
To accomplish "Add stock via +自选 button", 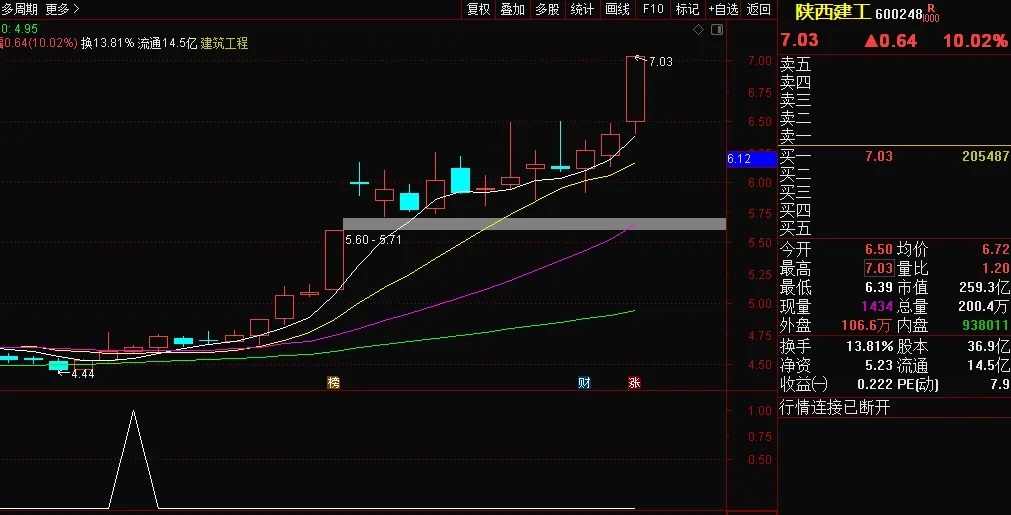I will 723,9.
